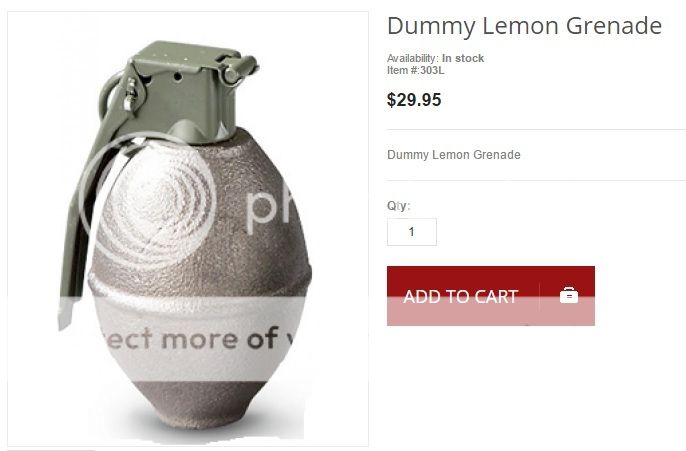Click the hinge pin on the fuze head
Viewport: 686px width, 451px height.
pyautogui.click(x=240, y=70)
